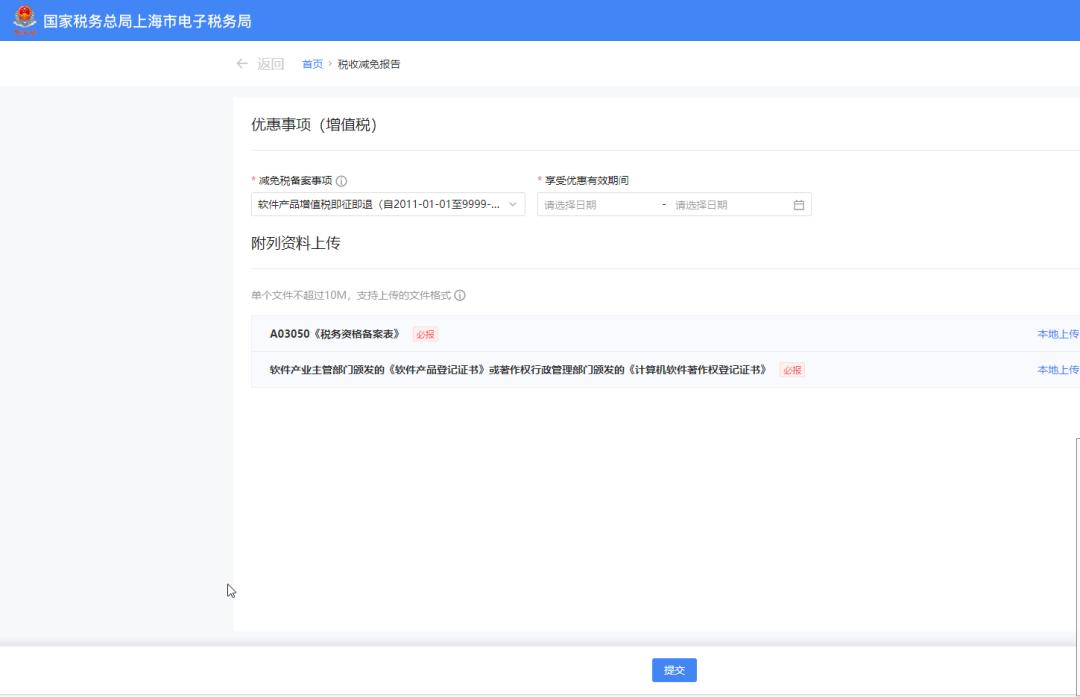
Task: Click info icon beside 减免税备案事项 label
Action: pos(342,181)
